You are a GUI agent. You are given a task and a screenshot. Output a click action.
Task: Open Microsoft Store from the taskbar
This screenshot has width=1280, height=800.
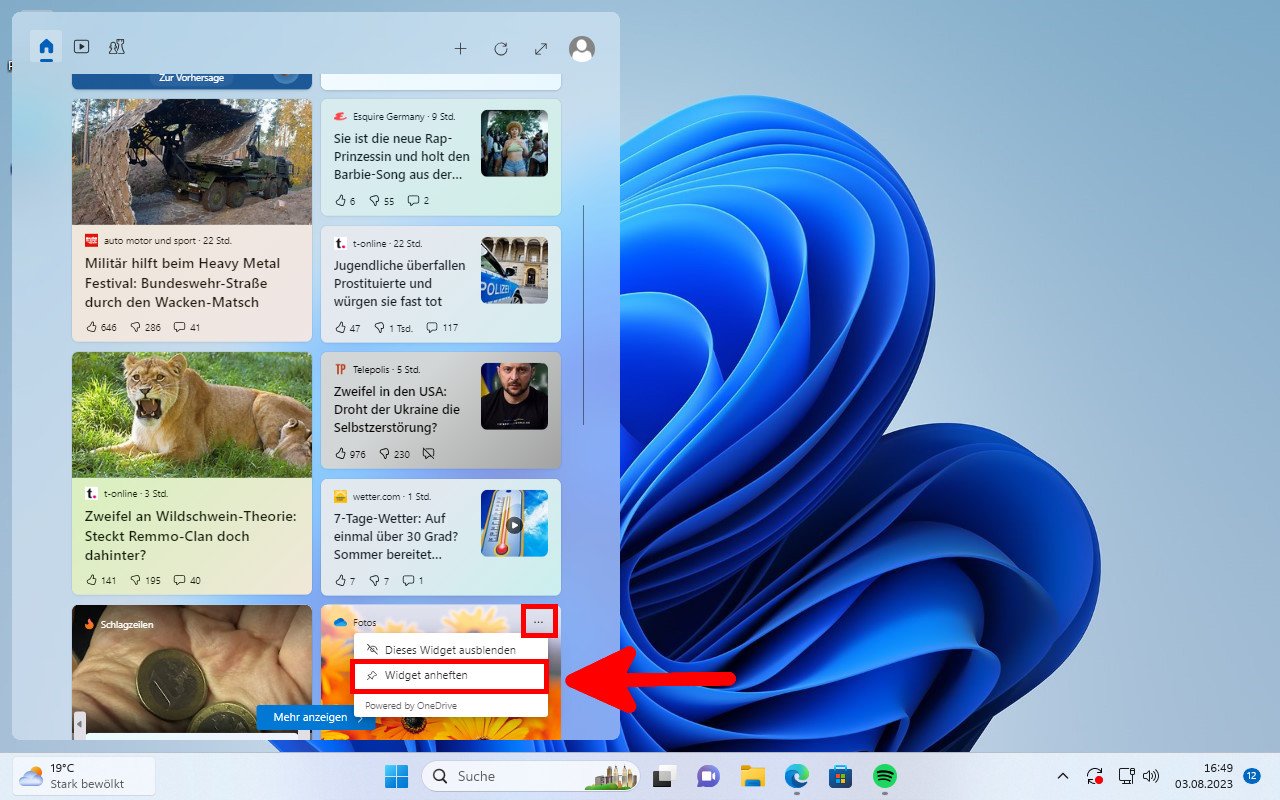tap(840, 776)
